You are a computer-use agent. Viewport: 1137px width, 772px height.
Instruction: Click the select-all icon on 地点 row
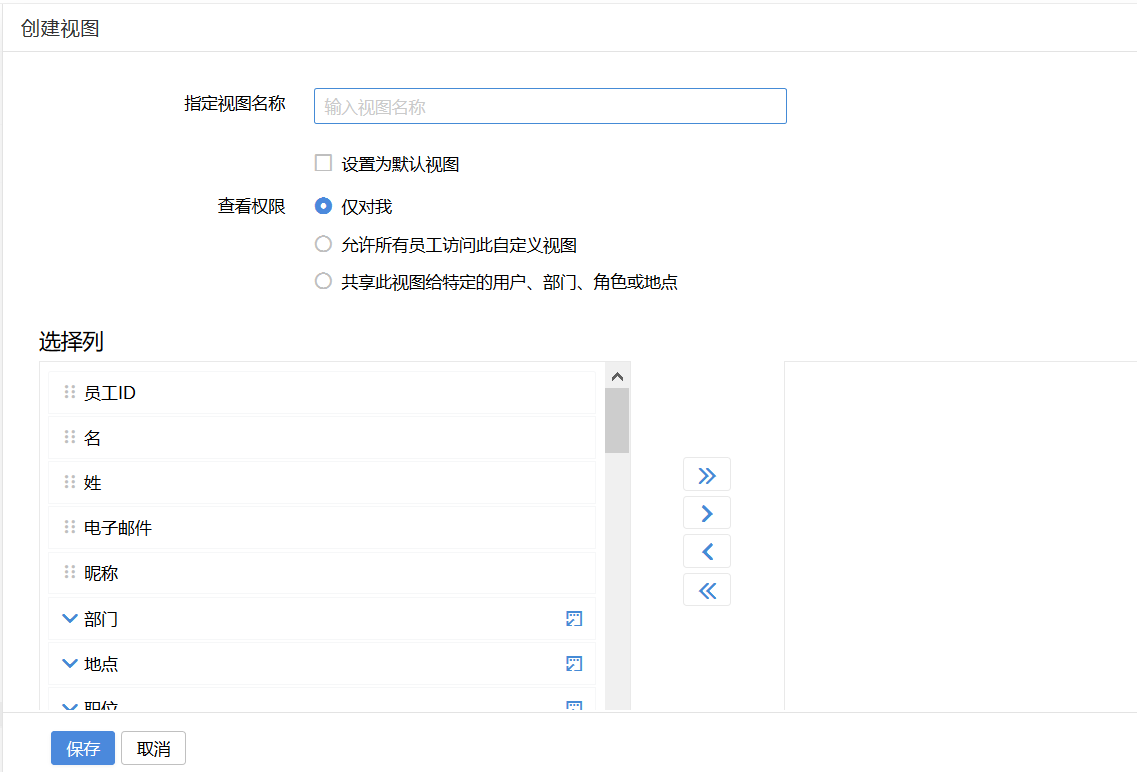click(x=574, y=664)
